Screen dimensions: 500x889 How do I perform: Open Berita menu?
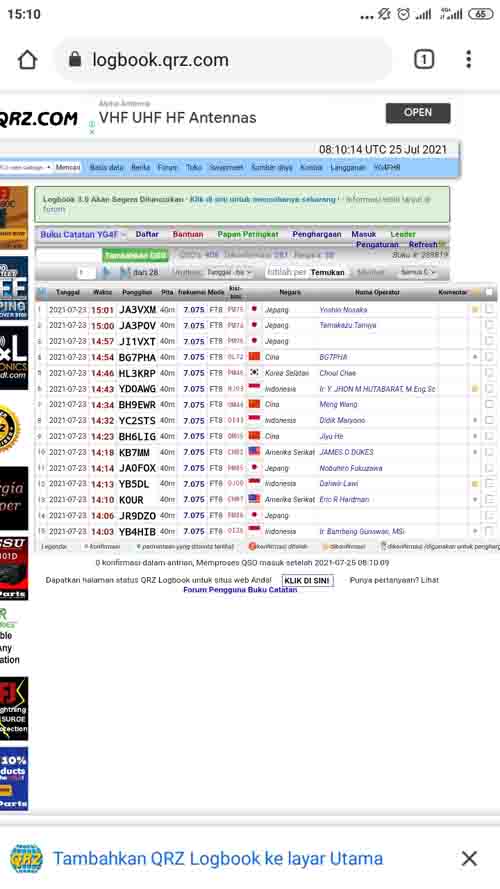click(x=141, y=168)
